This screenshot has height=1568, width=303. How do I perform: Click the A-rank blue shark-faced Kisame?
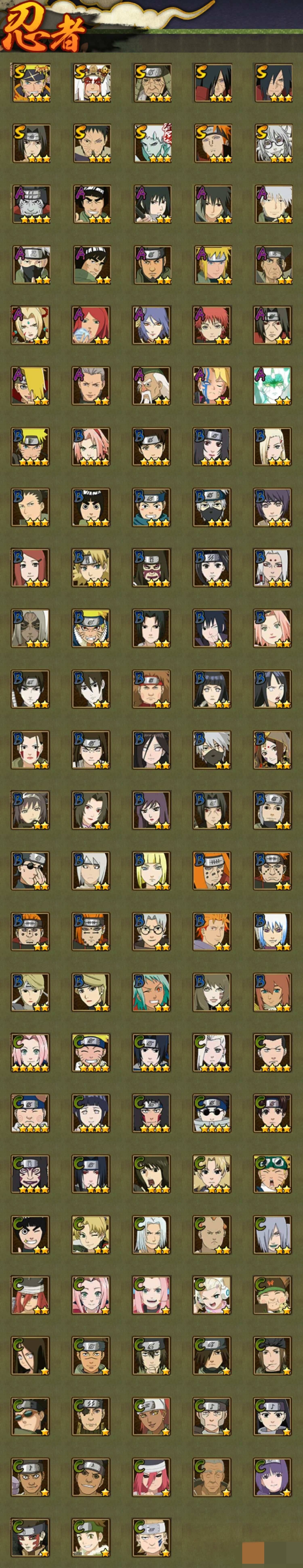point(31,204)
